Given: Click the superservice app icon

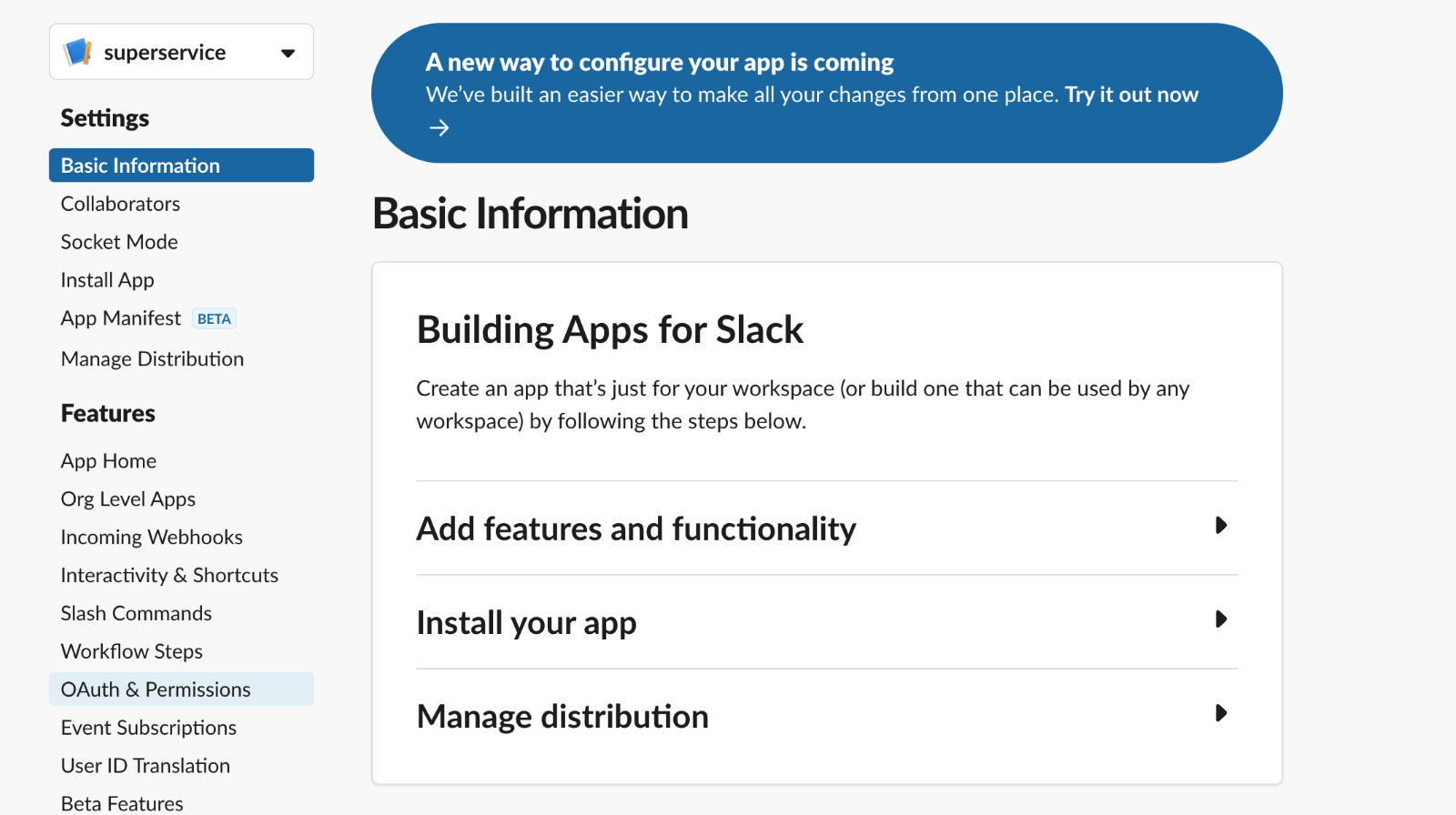Looking at the screenshot, I should click(78, 52).
